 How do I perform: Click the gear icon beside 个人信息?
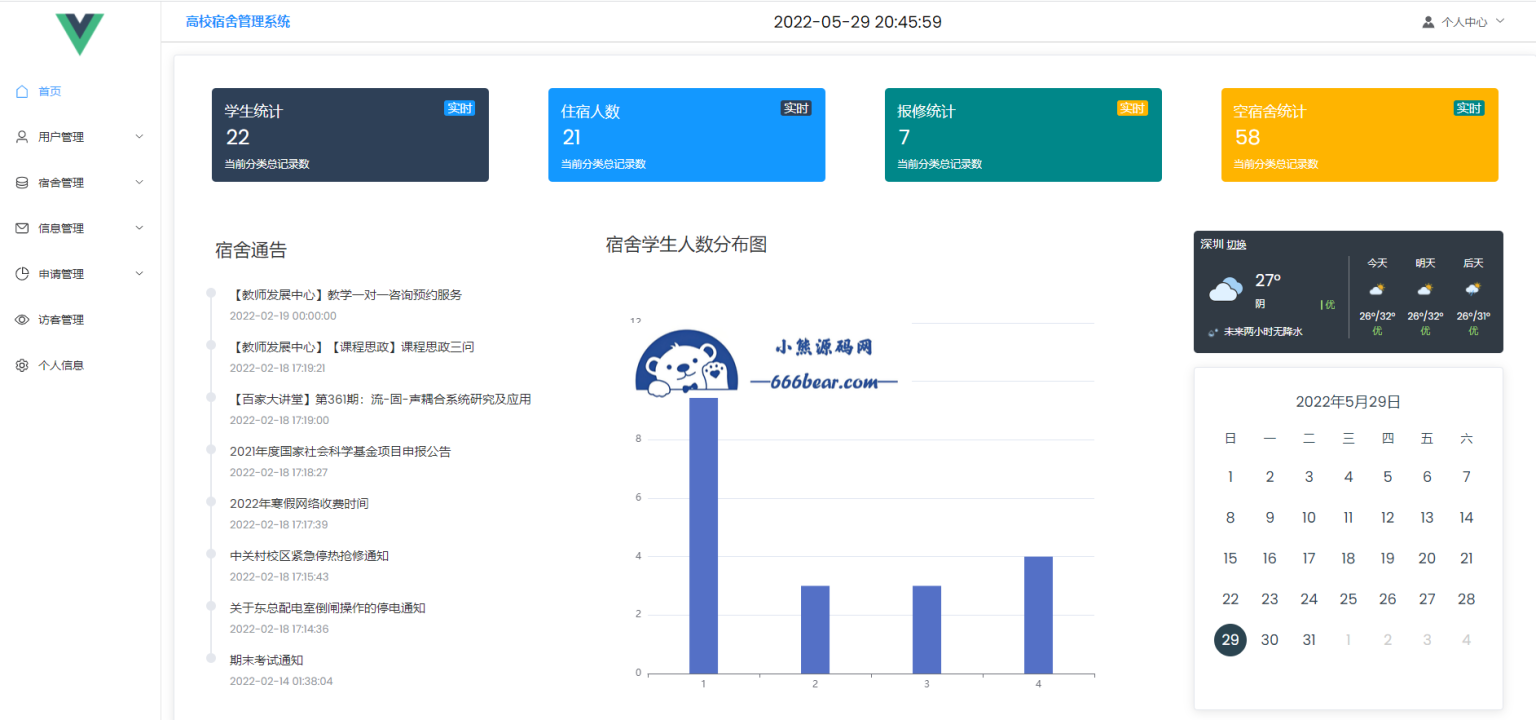(x=21, y=365)
